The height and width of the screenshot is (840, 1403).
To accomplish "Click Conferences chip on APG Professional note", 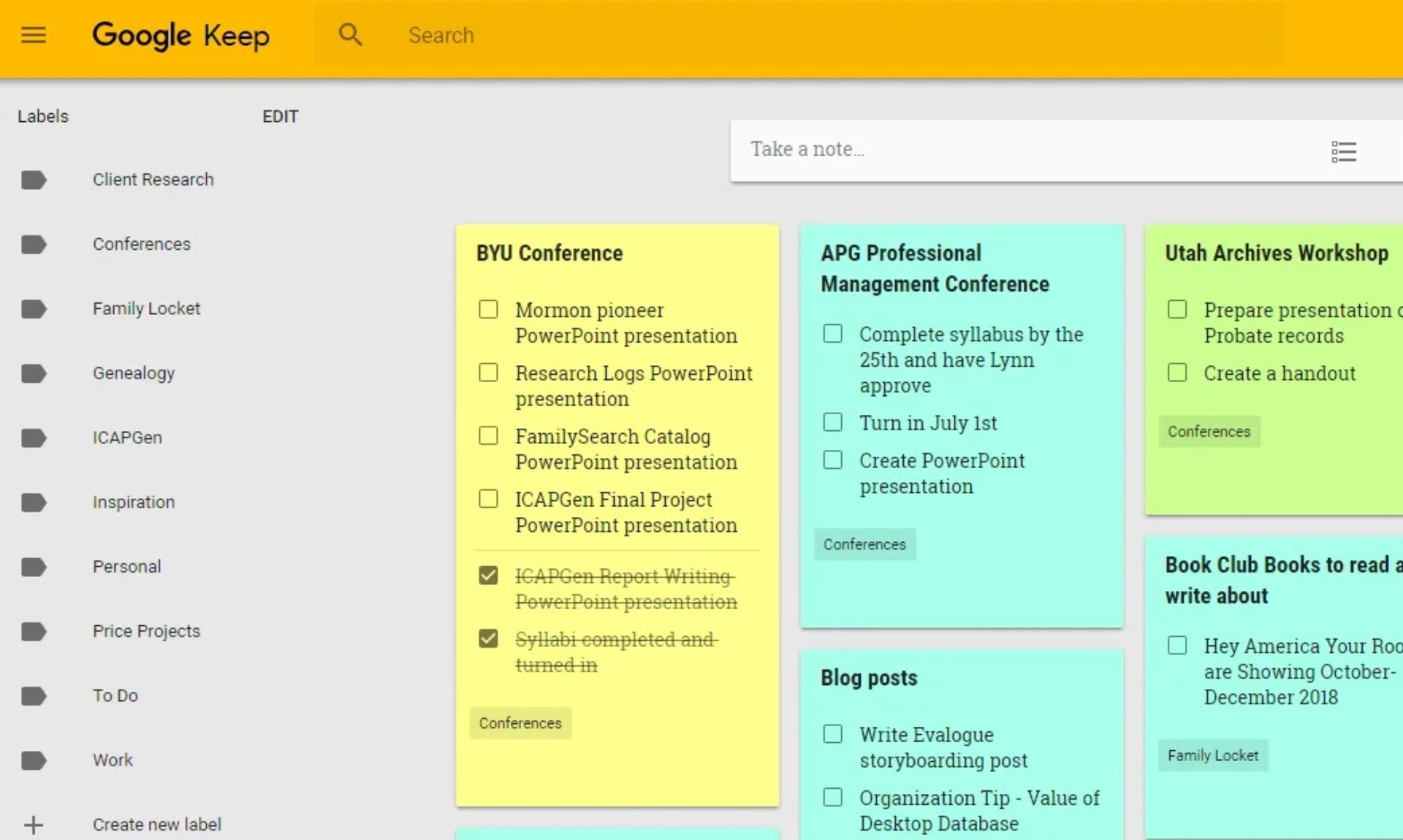I will tap(864, 544).
